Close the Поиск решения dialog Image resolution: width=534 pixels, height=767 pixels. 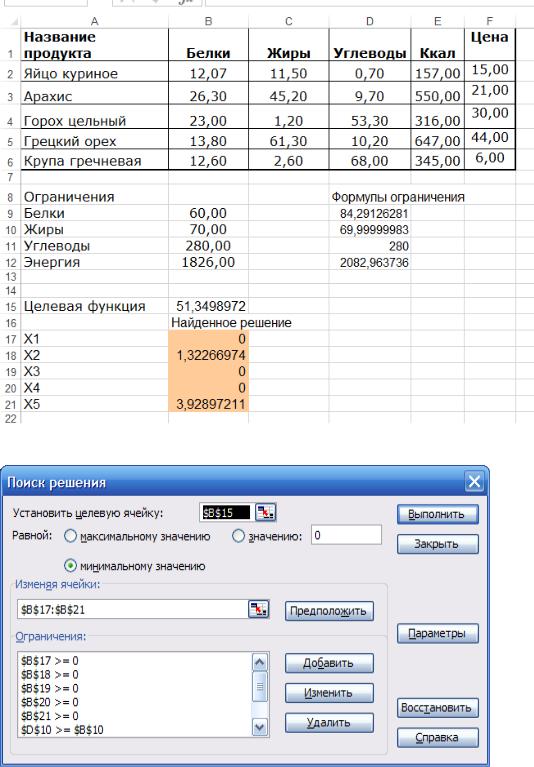473,482
